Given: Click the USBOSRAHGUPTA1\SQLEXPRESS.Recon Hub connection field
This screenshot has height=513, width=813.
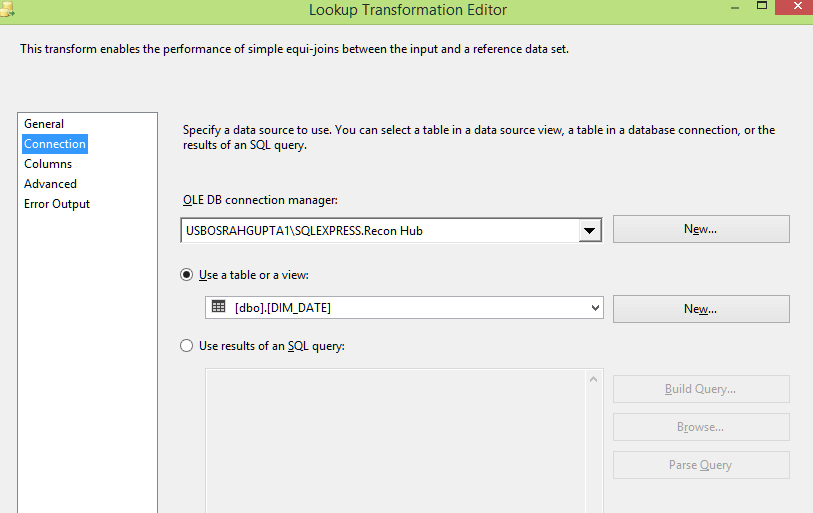Looking at the screenshot, I should click(x=380, y=230).
